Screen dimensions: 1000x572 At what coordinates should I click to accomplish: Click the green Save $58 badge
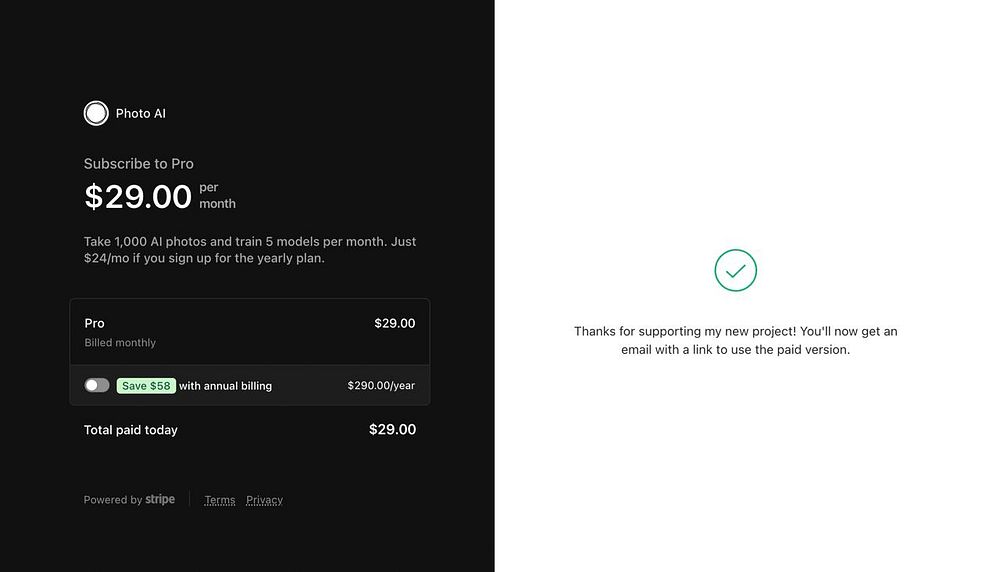click(146, 385)
